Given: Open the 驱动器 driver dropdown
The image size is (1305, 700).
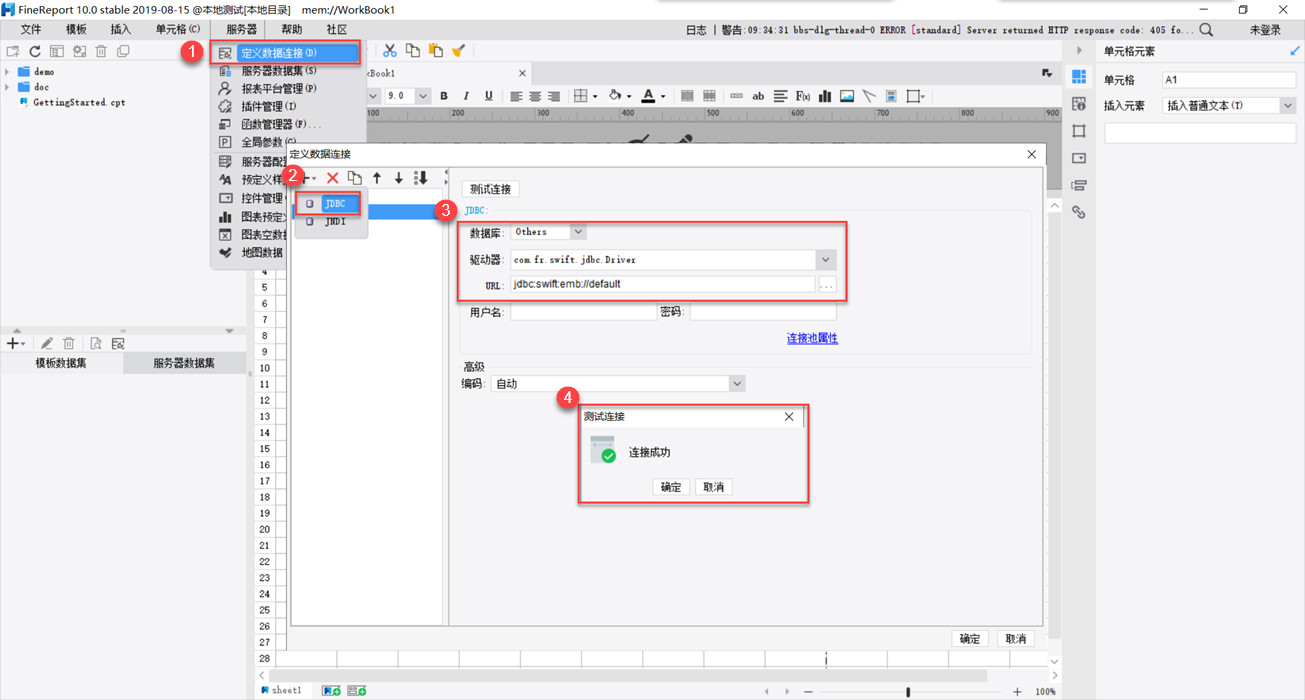Looking at the screenshot, I should click(825, 260).
